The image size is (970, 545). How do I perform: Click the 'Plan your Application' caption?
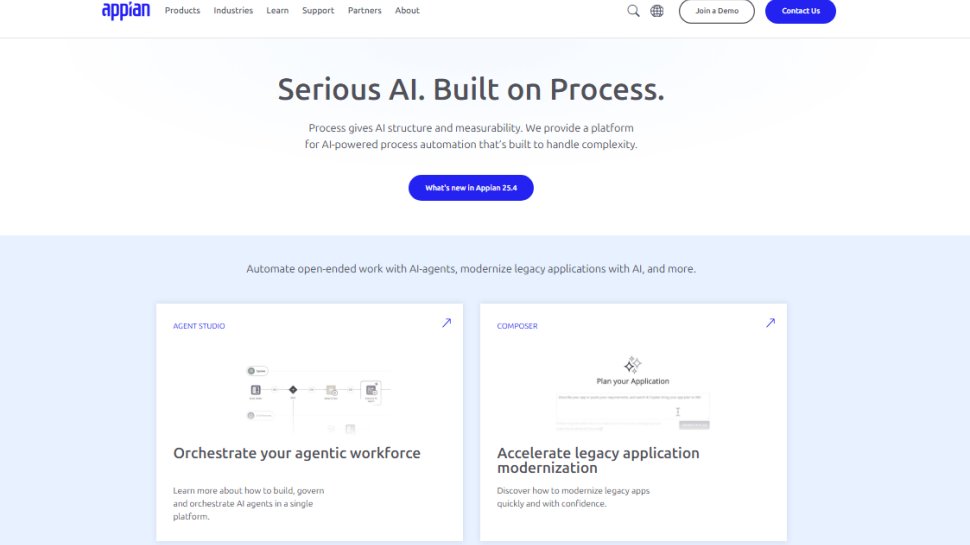coord(633,381)
